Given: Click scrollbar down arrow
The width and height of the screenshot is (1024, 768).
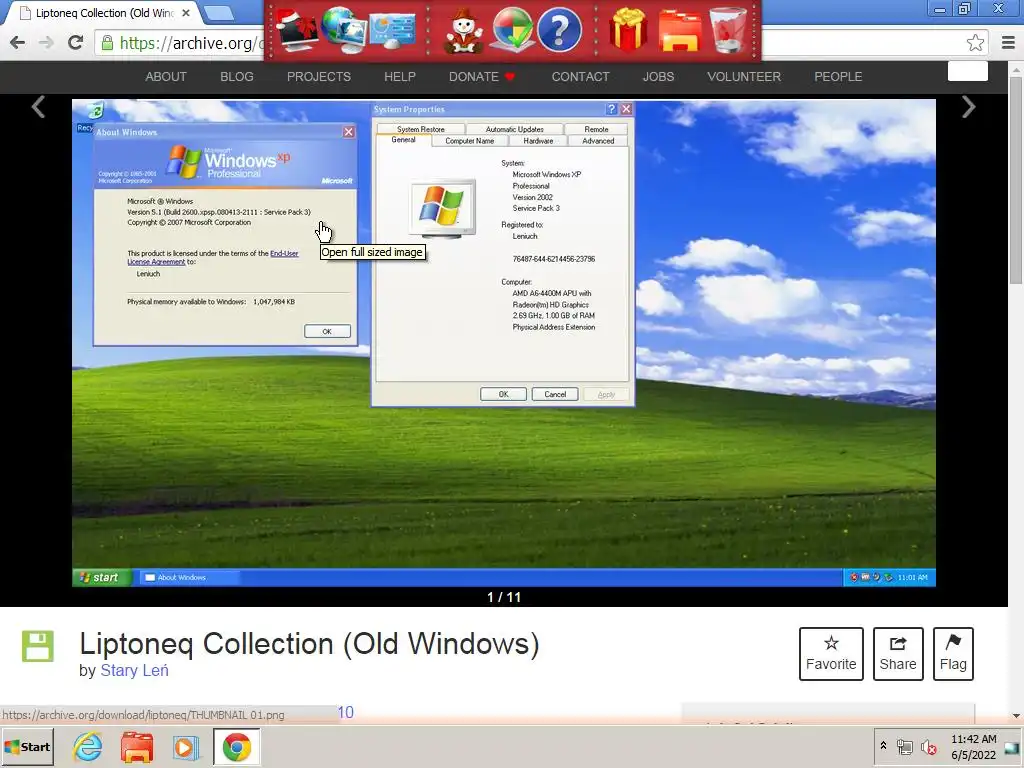Looking at the screenshot, I should (x=1016, y=716).
